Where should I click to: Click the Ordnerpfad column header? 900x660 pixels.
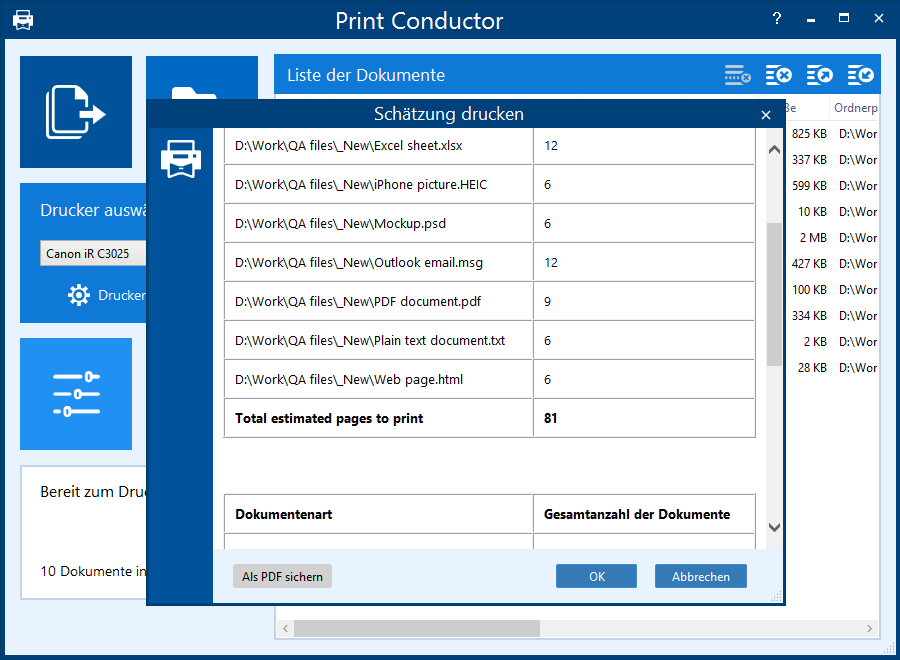pyautogui.click(x=855, y=108)
